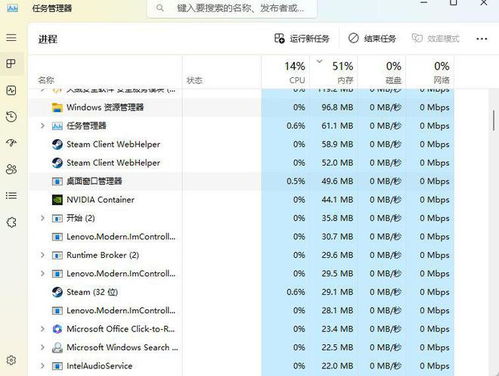Sort by the 网络 network column
Screen dimensions: 499x376
(430, 72)
